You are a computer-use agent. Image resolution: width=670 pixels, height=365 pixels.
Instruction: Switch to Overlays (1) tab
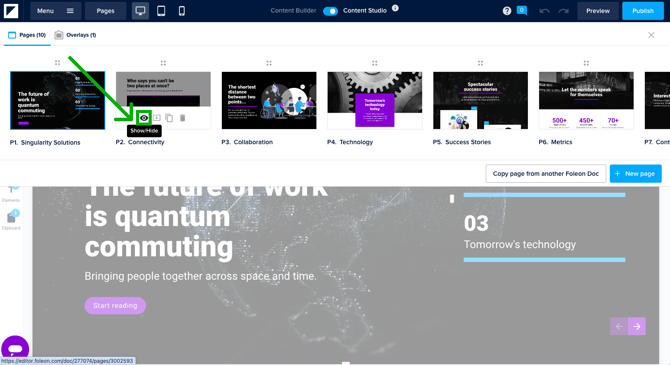75,35
